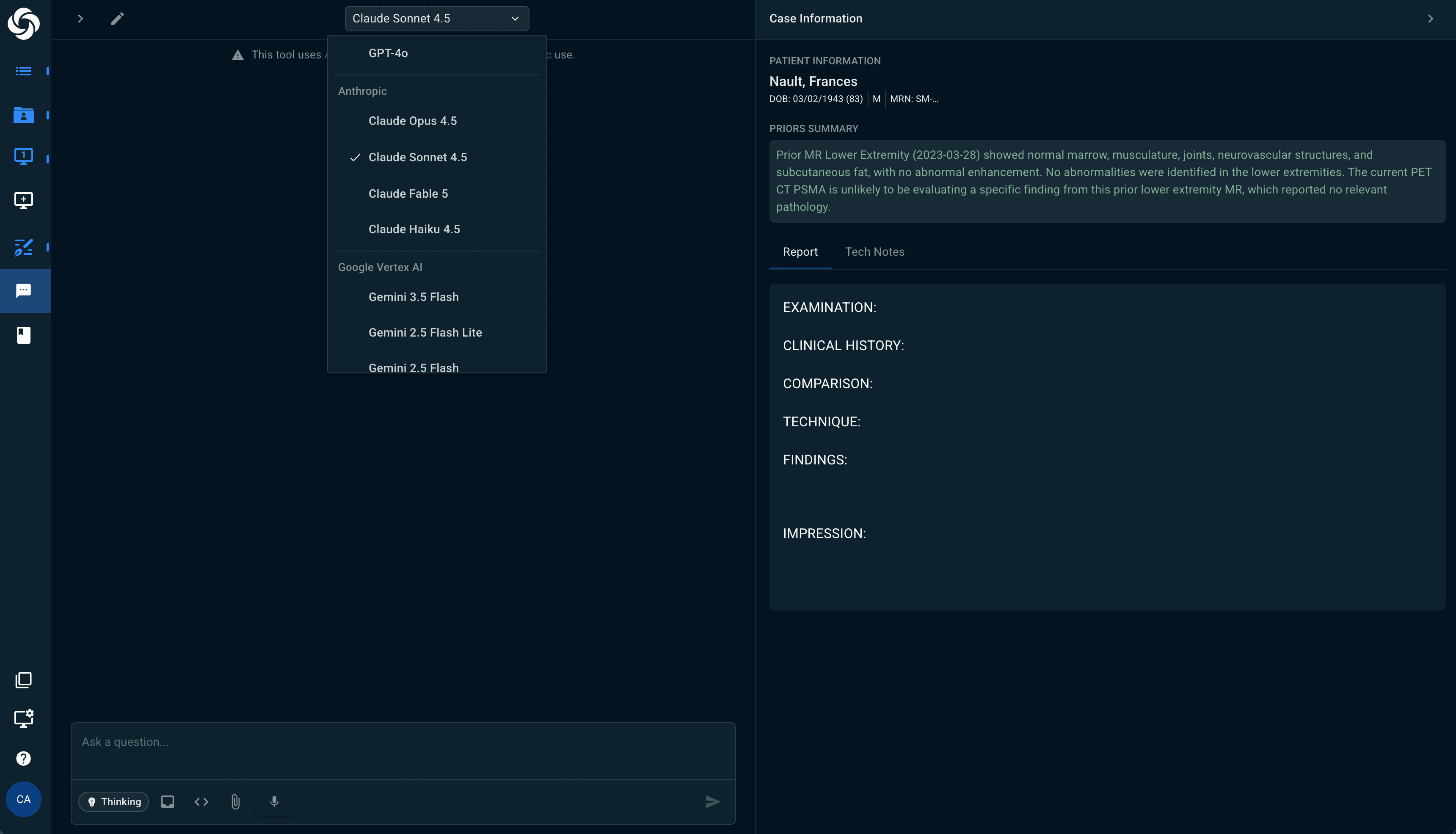Click the Priors Summary text box
1456x834 pixels.
1107,181
